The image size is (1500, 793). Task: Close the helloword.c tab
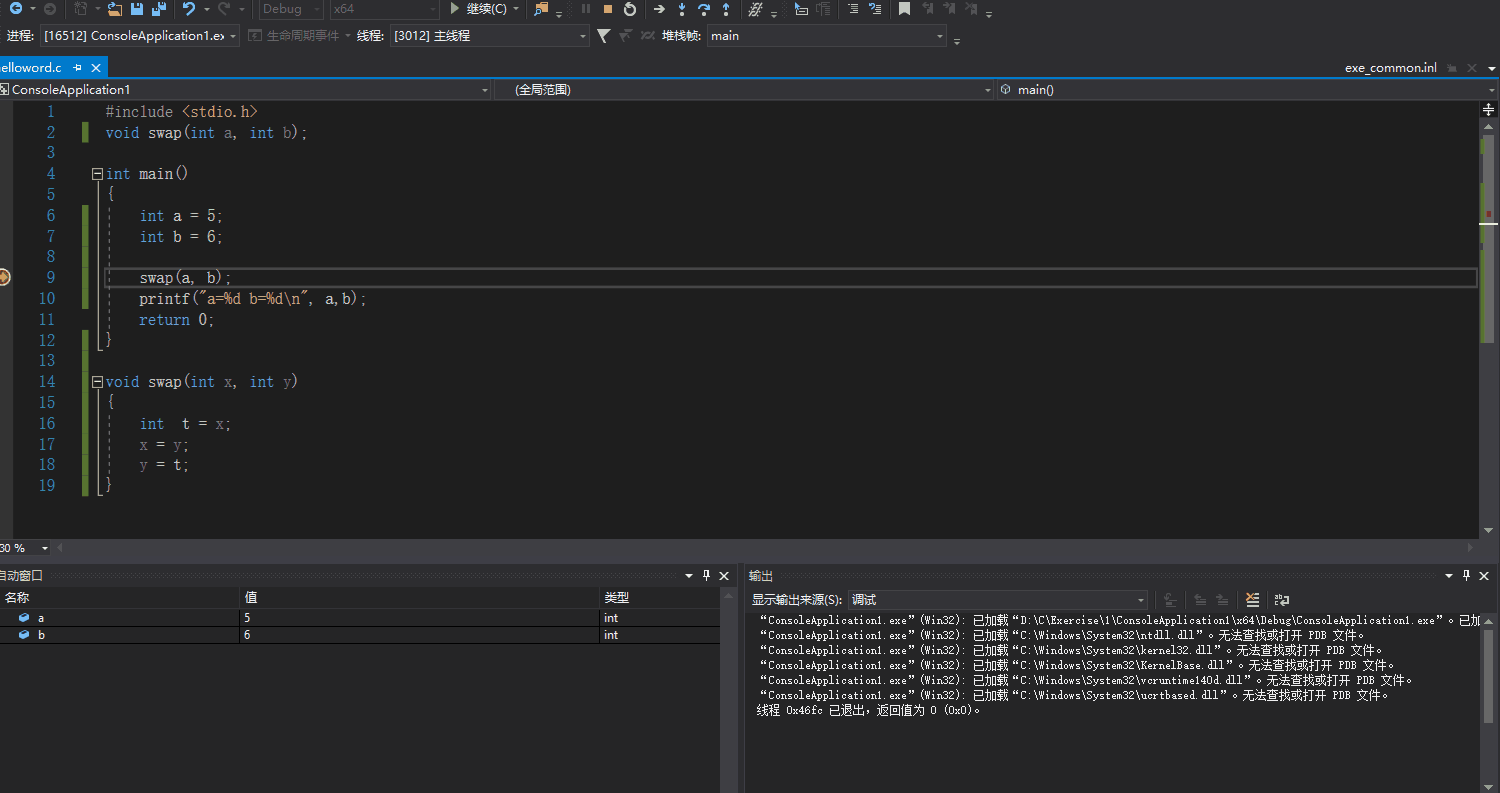pos(96,68)
